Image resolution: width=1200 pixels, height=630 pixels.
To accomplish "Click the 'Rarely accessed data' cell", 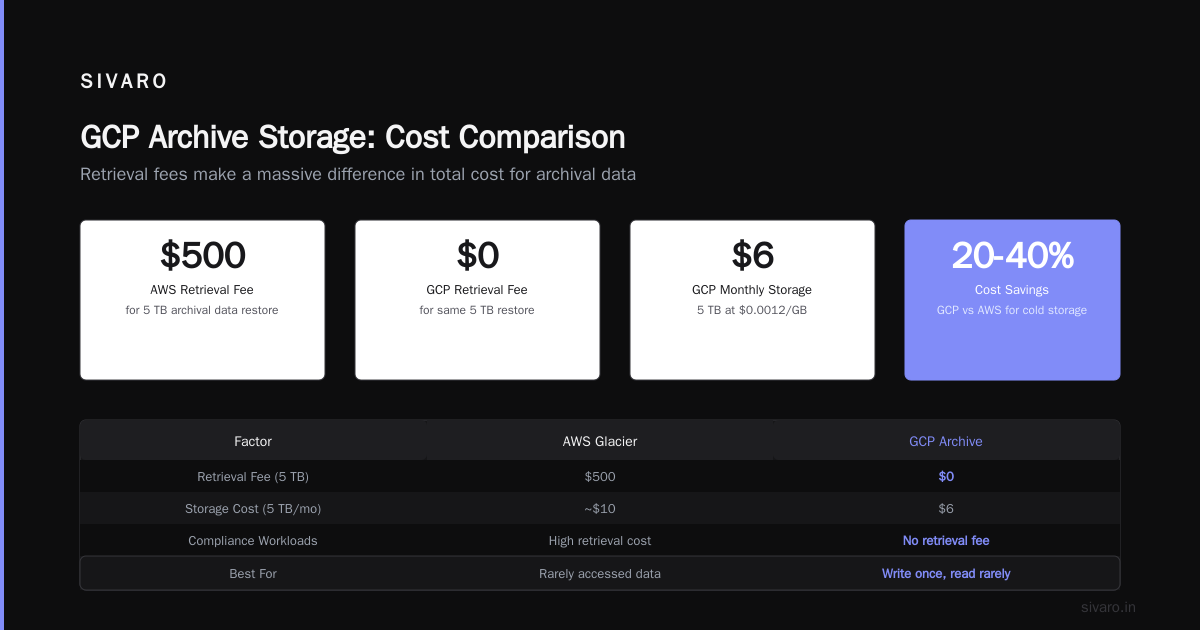I will [x=600, y=574].
